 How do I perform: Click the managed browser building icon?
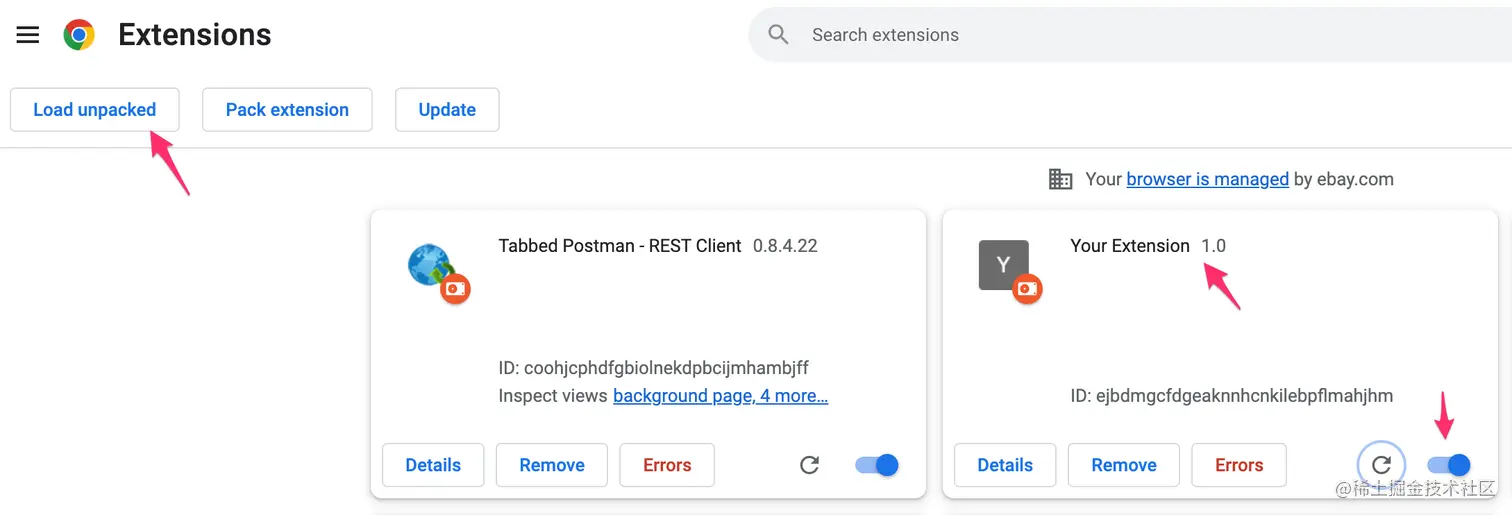click(x=1060, y=179)
